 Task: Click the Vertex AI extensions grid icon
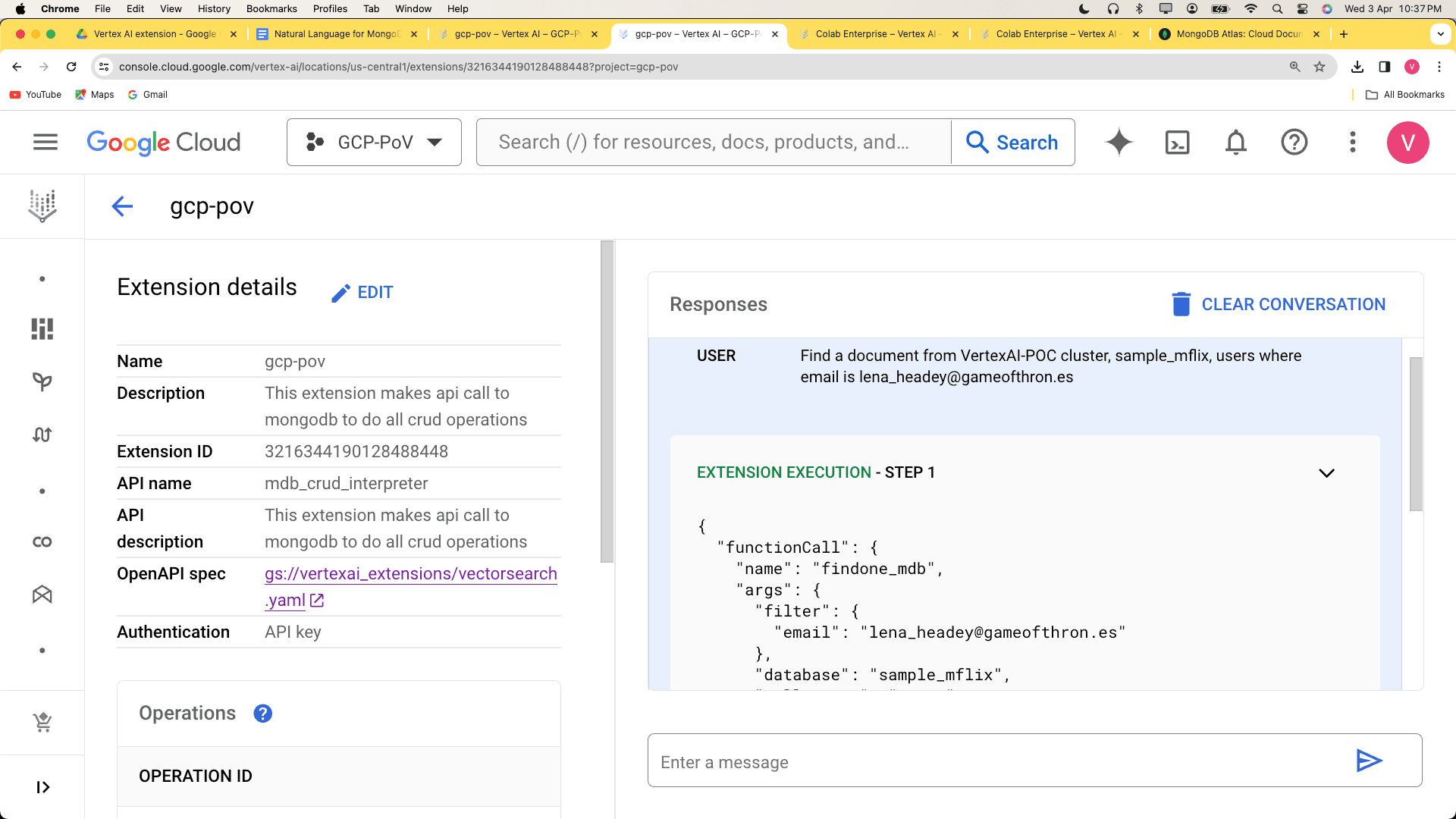[42, 329]
